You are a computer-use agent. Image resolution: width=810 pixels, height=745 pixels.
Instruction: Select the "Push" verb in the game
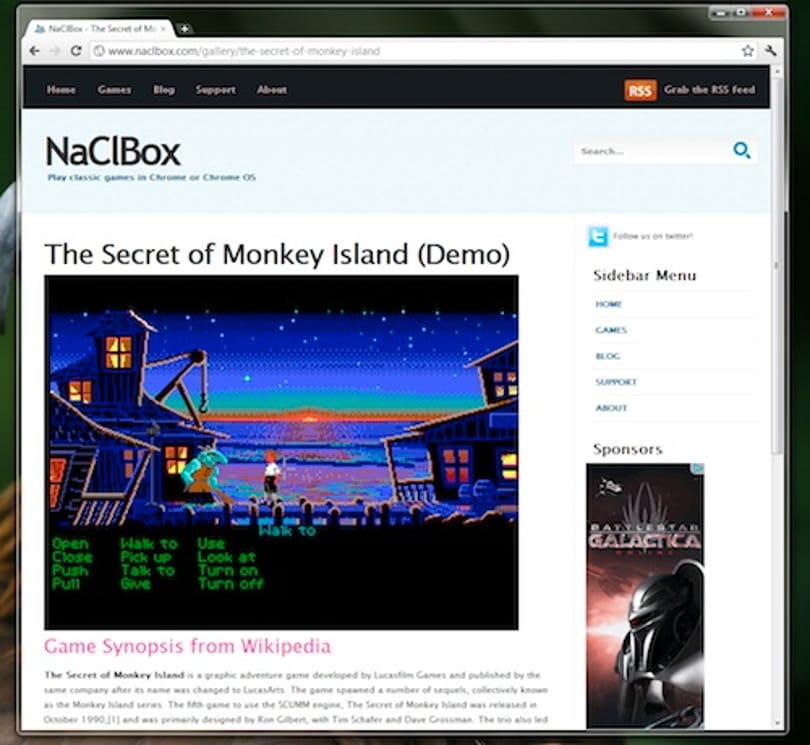tap(70, 570)
